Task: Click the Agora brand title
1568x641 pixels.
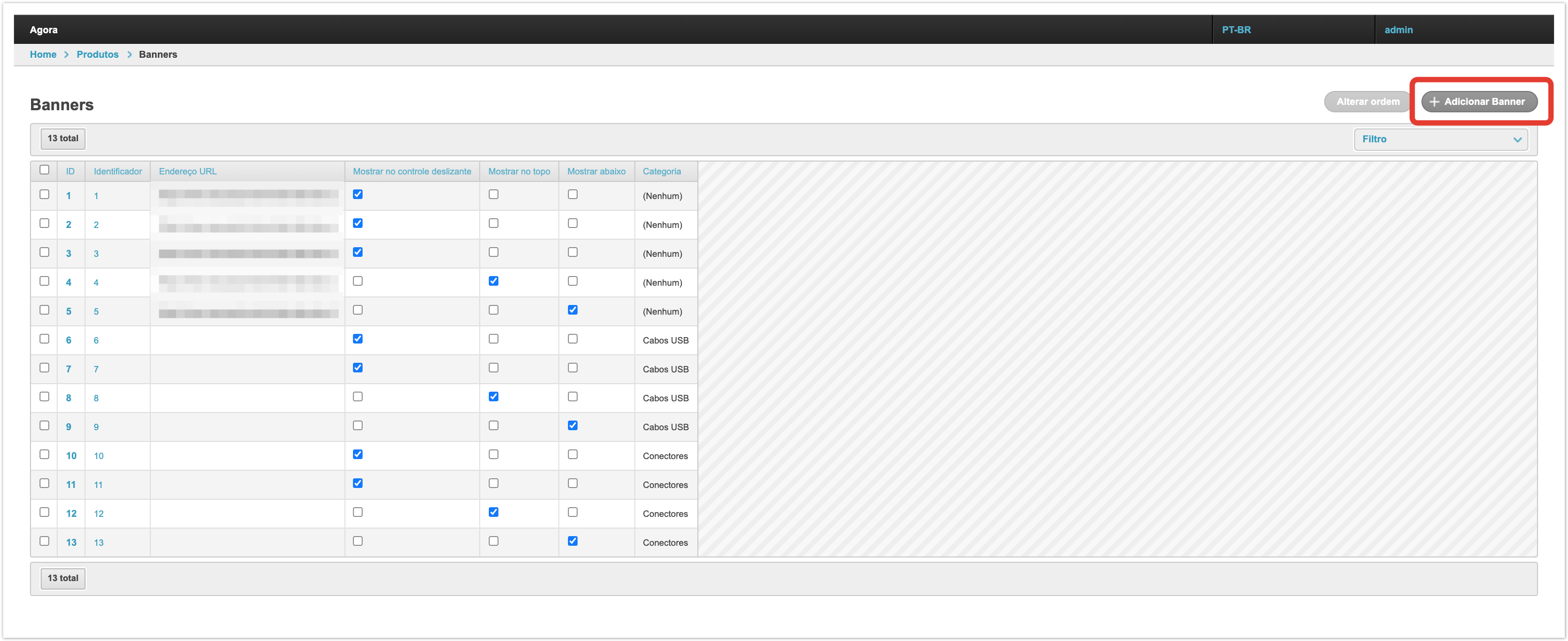Action: 44,30
